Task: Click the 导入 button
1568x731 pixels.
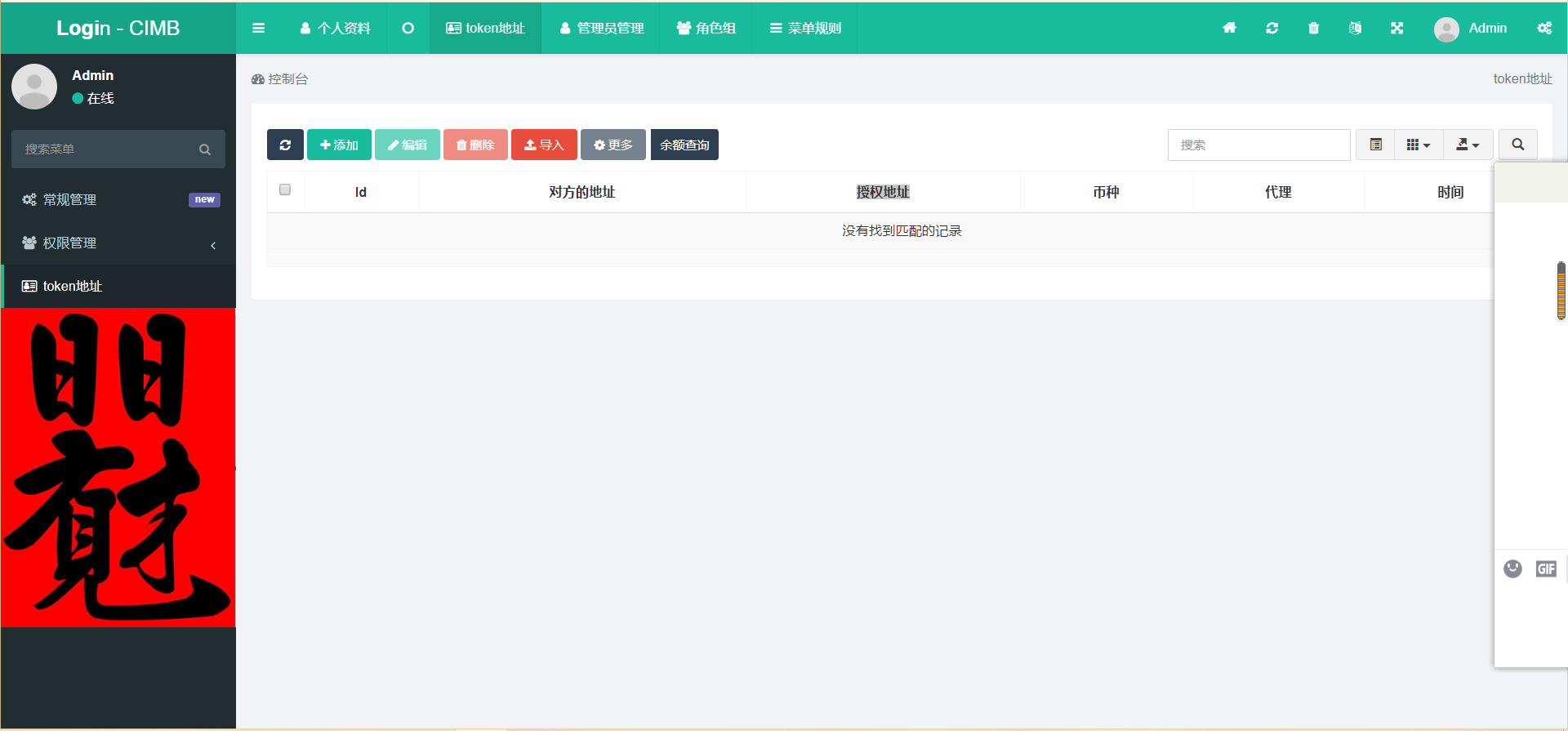Action: (x=544, y=145)
